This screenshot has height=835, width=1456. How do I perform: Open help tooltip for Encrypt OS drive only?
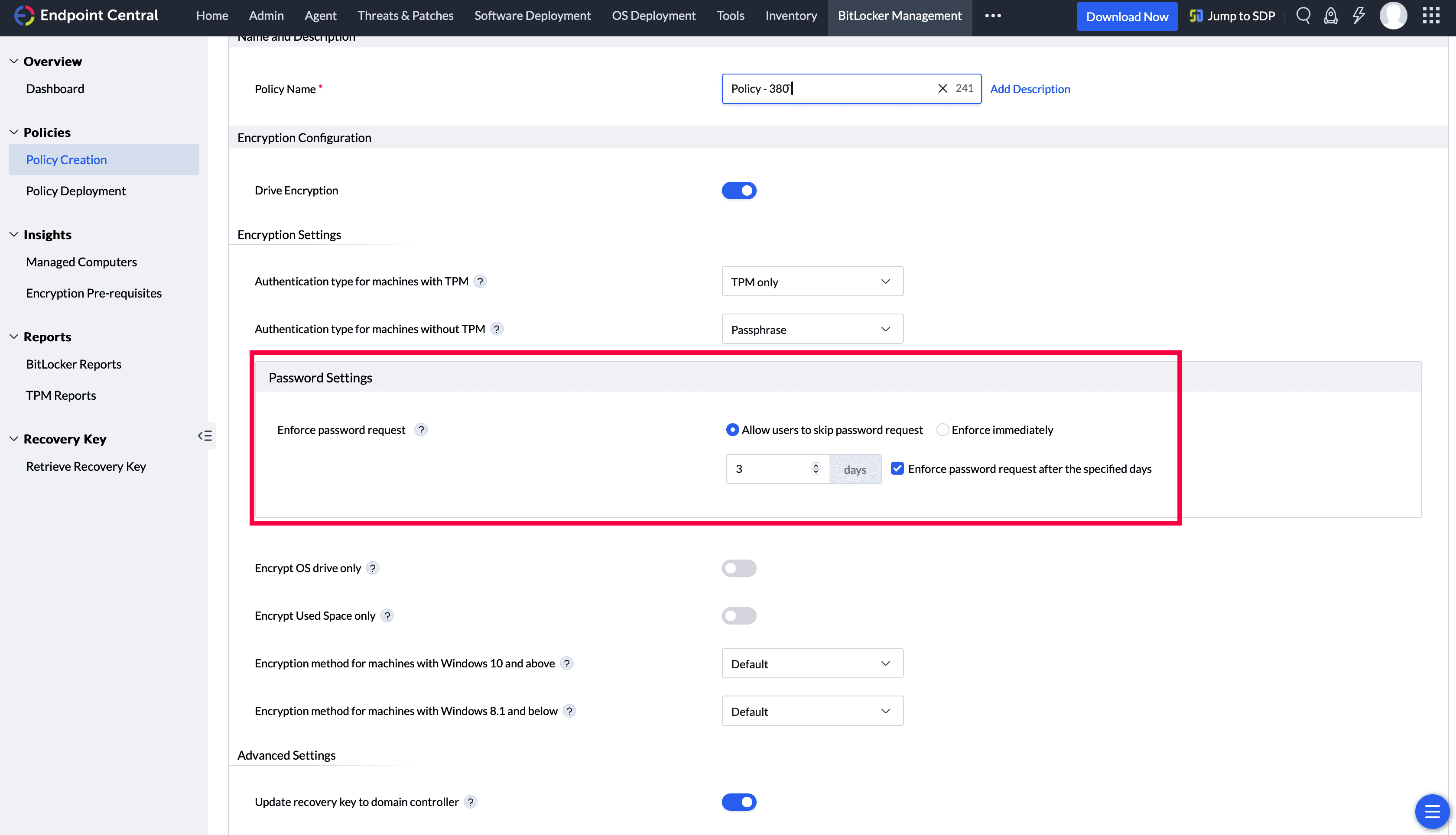[x=373, y=568]
